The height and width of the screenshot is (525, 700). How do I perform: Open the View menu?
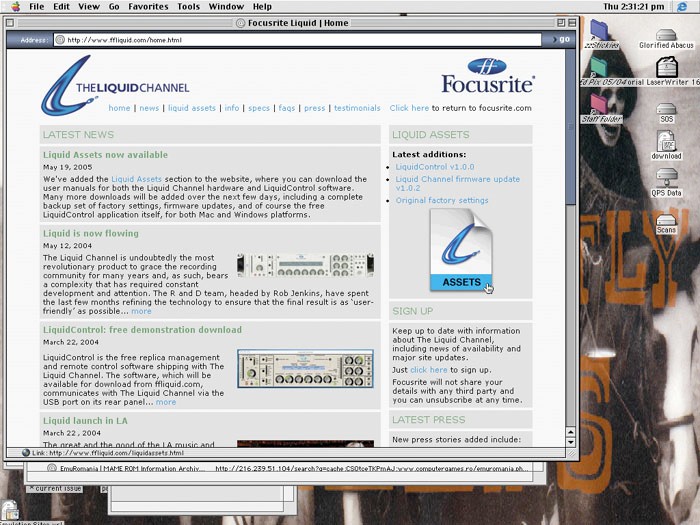(x=89, y=7)
